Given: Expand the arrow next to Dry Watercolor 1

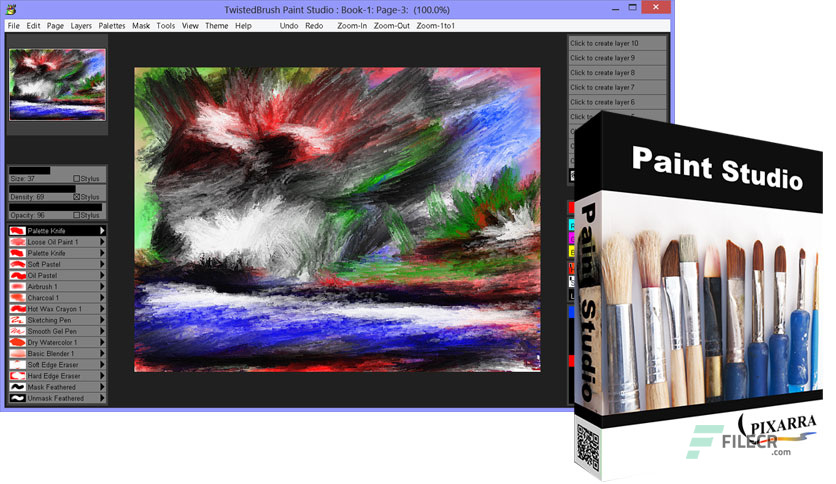Looking at the screenshot, I should click(102, 342).
